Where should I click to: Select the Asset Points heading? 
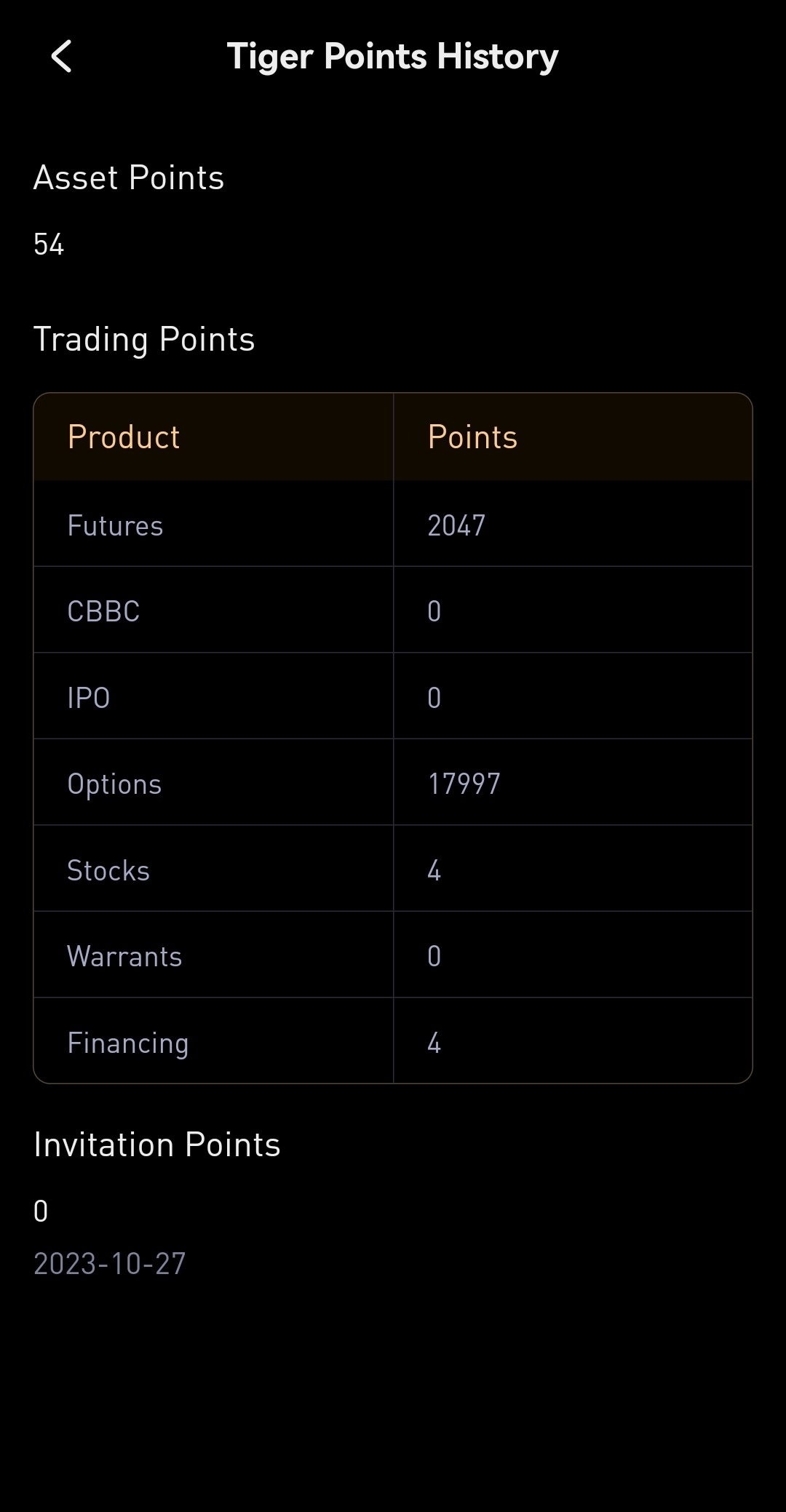pyautogui.click(x=129, y=178)
